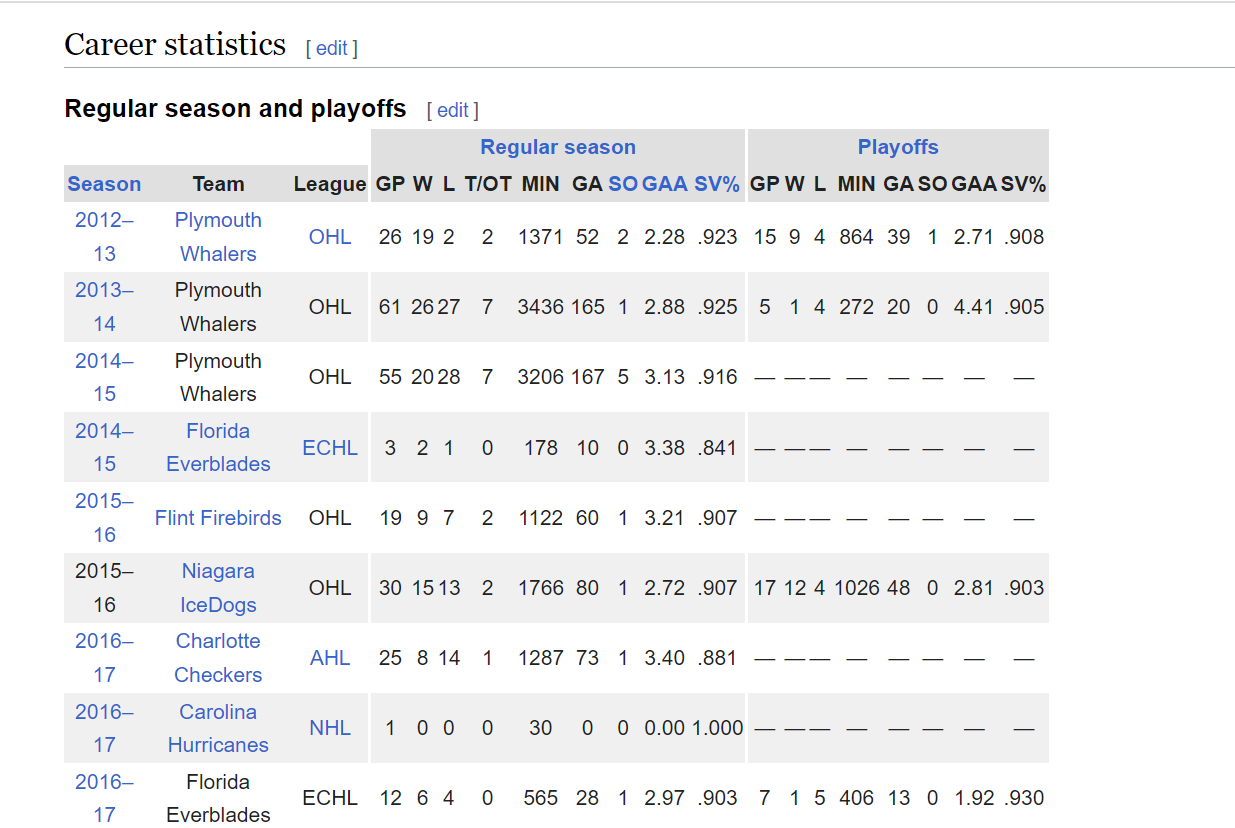The width and height of the screenshot is (1235, 828).
Task: Click edit link beside Career statistics
Action: coord(331,48)
